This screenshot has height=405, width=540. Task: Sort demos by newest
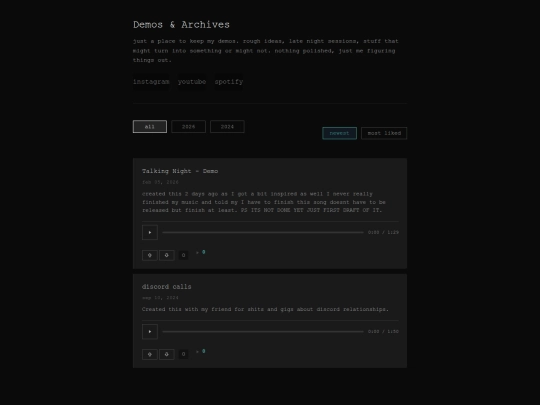pyautogui.click(x=340, y=133)
